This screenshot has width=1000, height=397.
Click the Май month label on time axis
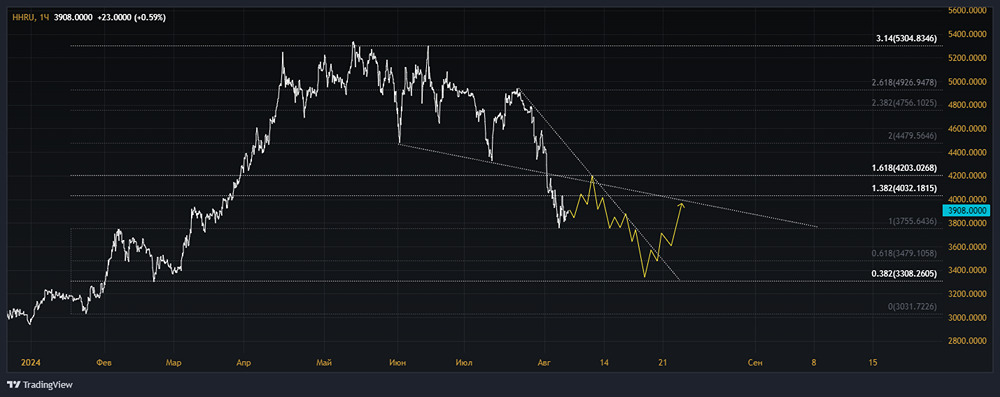(x=324, y=363)
